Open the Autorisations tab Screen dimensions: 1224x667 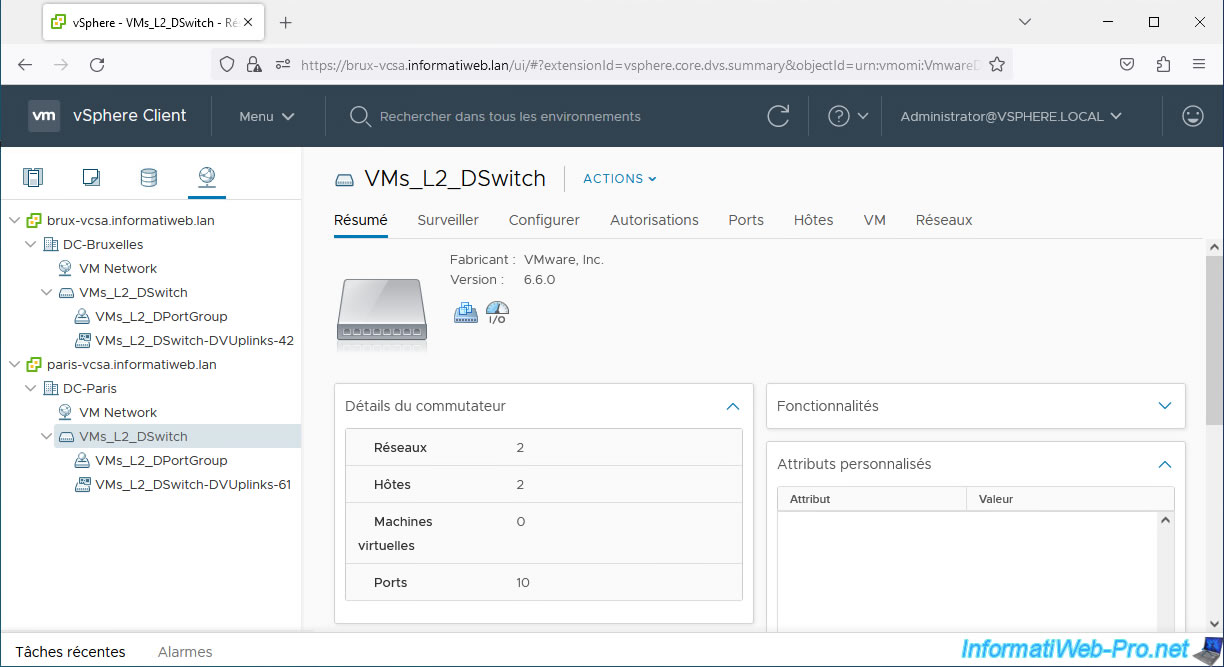point(654,220)
